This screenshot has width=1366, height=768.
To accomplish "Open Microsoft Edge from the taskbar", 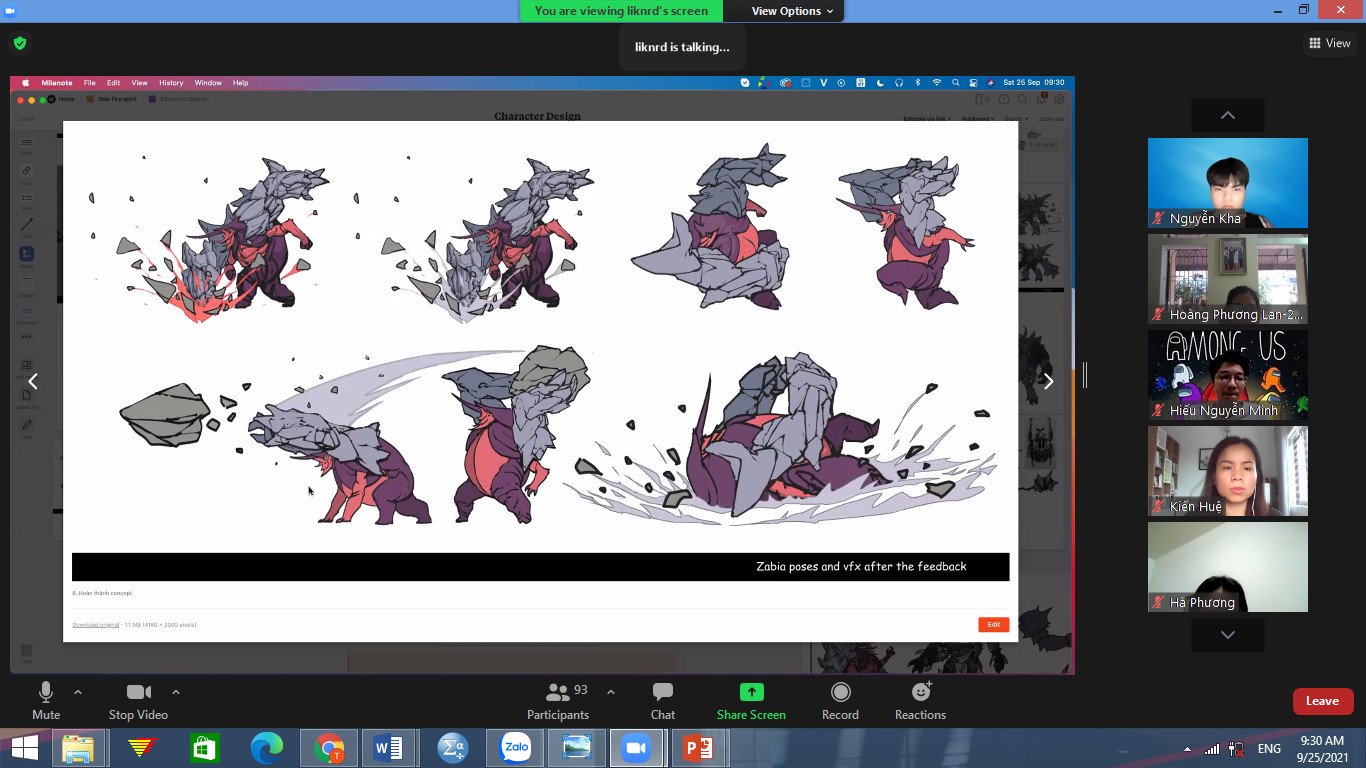I will pos(267,748).
